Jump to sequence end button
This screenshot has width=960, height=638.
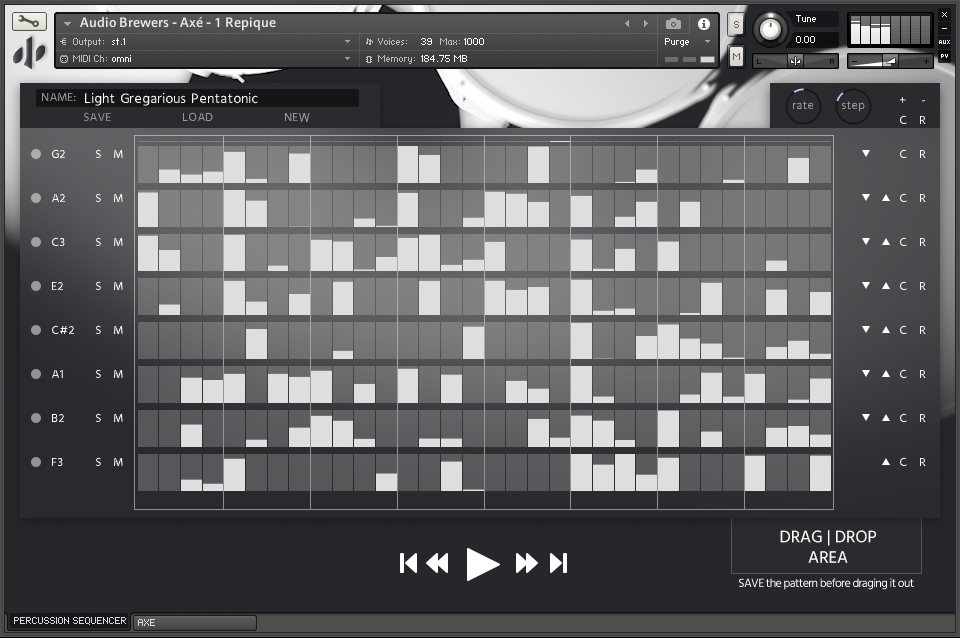pyautogui.click(x=558, y=563)
